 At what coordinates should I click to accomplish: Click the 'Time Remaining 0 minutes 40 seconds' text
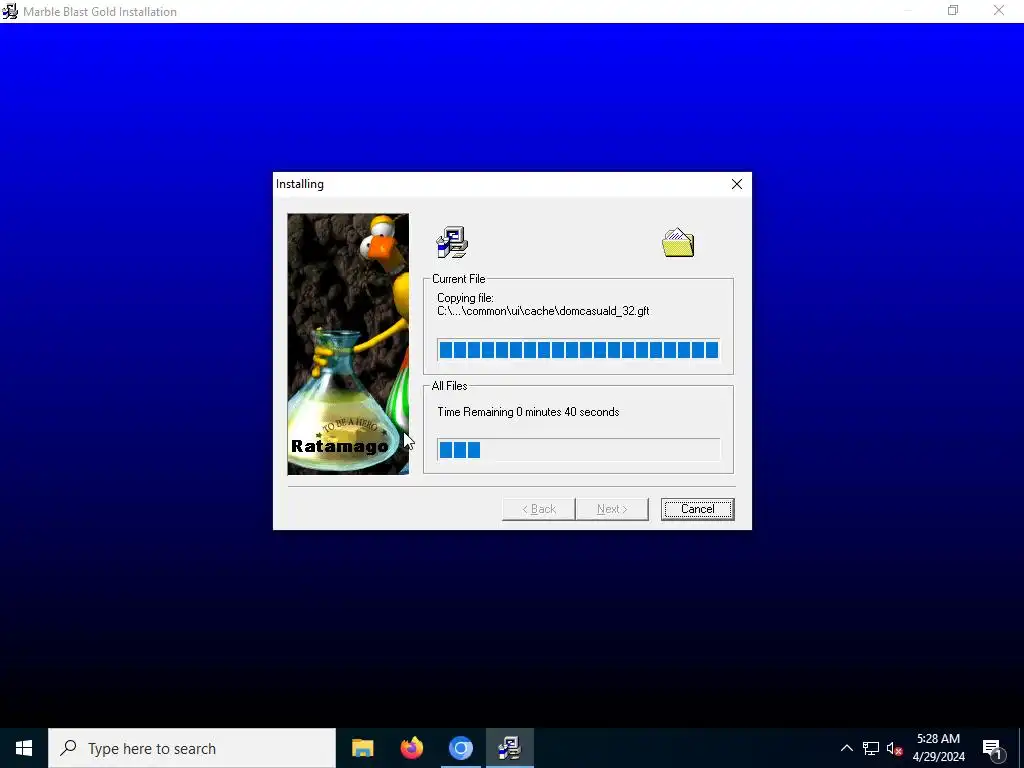[x=528, y=412]
